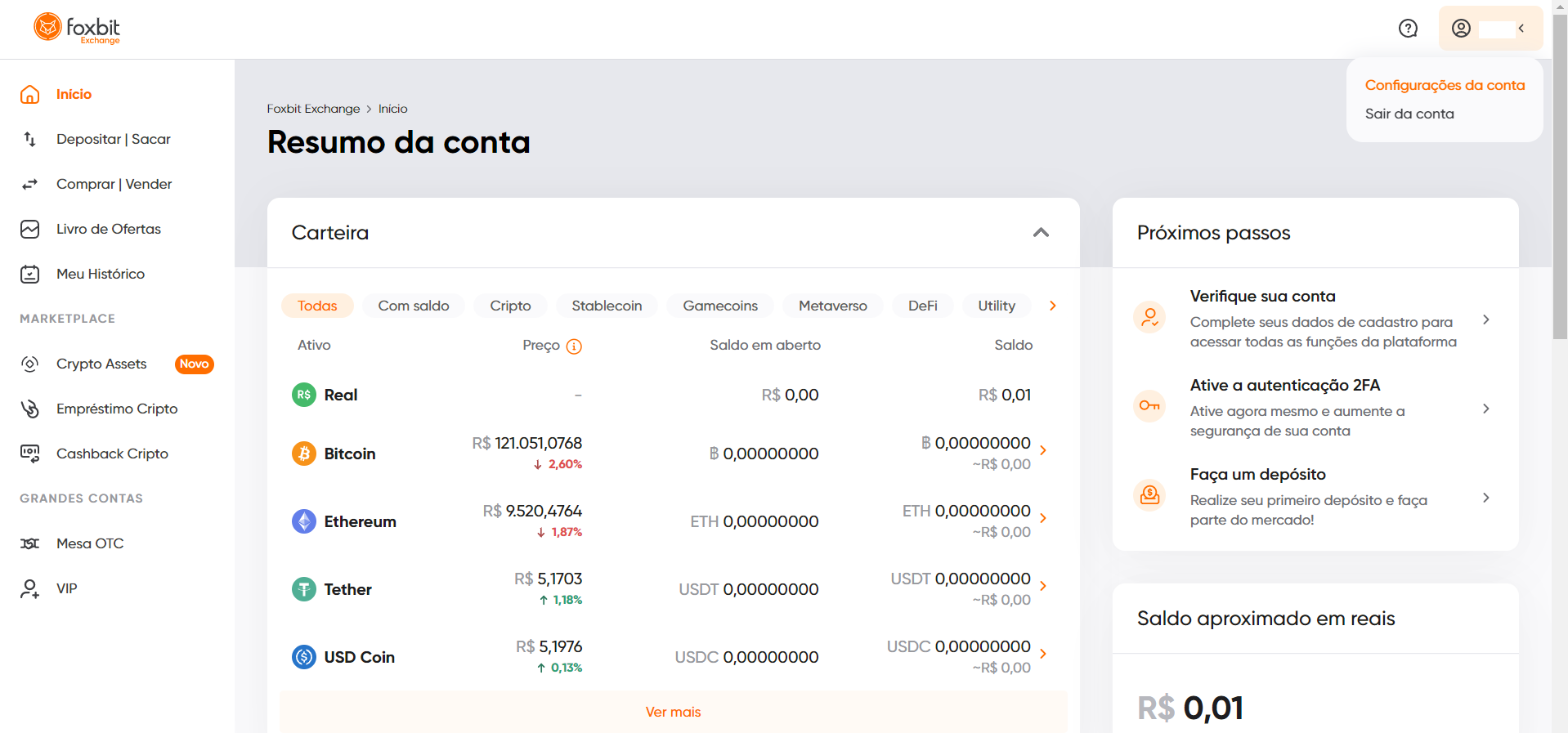Select the Gamecoins filter tab
The width and height of the screenshot is (1568, 733).
(x=720, y=306)
